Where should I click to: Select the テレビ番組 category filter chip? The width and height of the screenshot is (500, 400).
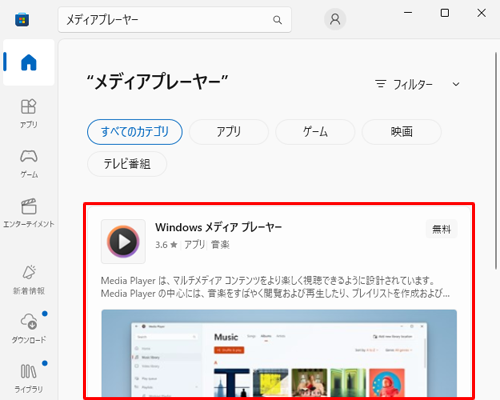pyautogui.click(x=127, y=164)
